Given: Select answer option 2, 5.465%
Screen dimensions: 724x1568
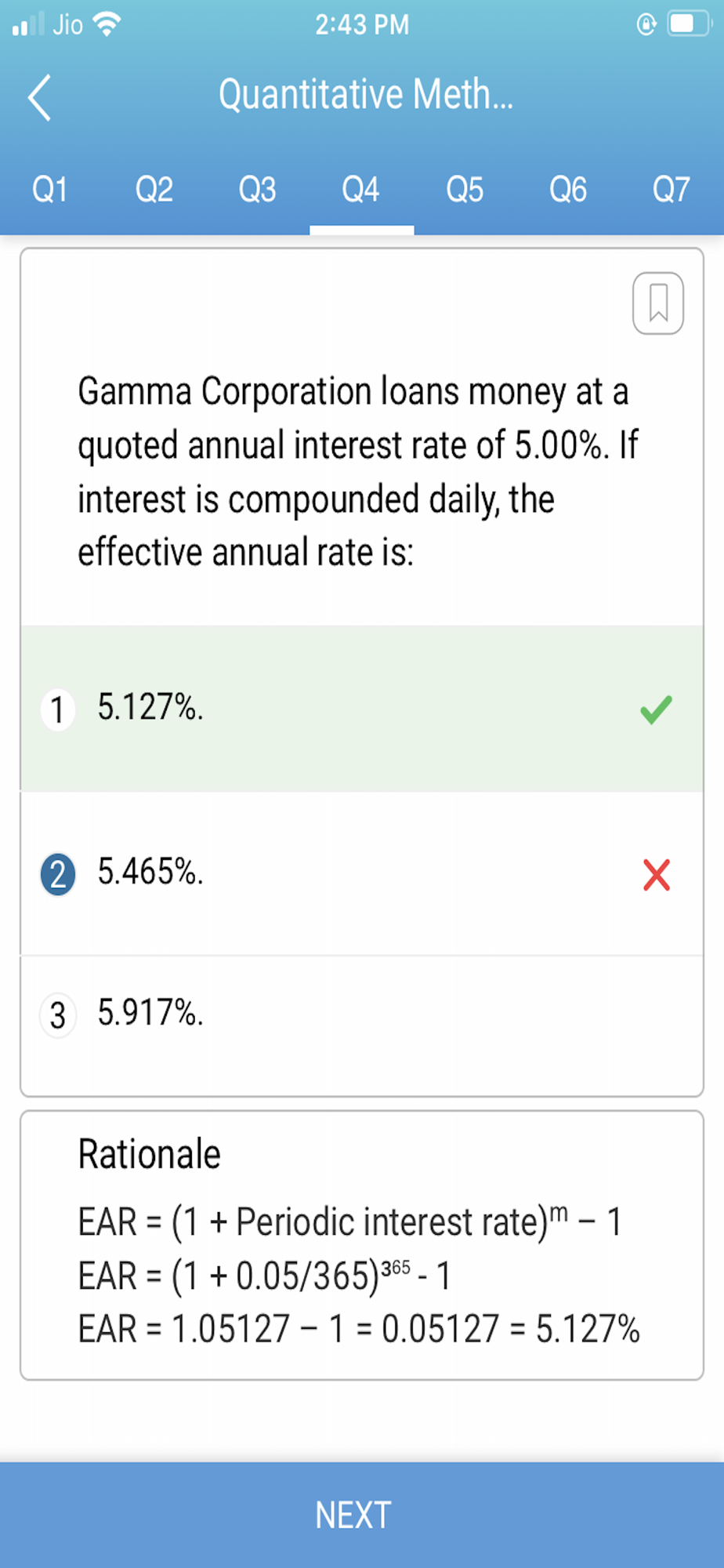Looking at the screenshot, I should pyautogui.click(x=361, y=873).
